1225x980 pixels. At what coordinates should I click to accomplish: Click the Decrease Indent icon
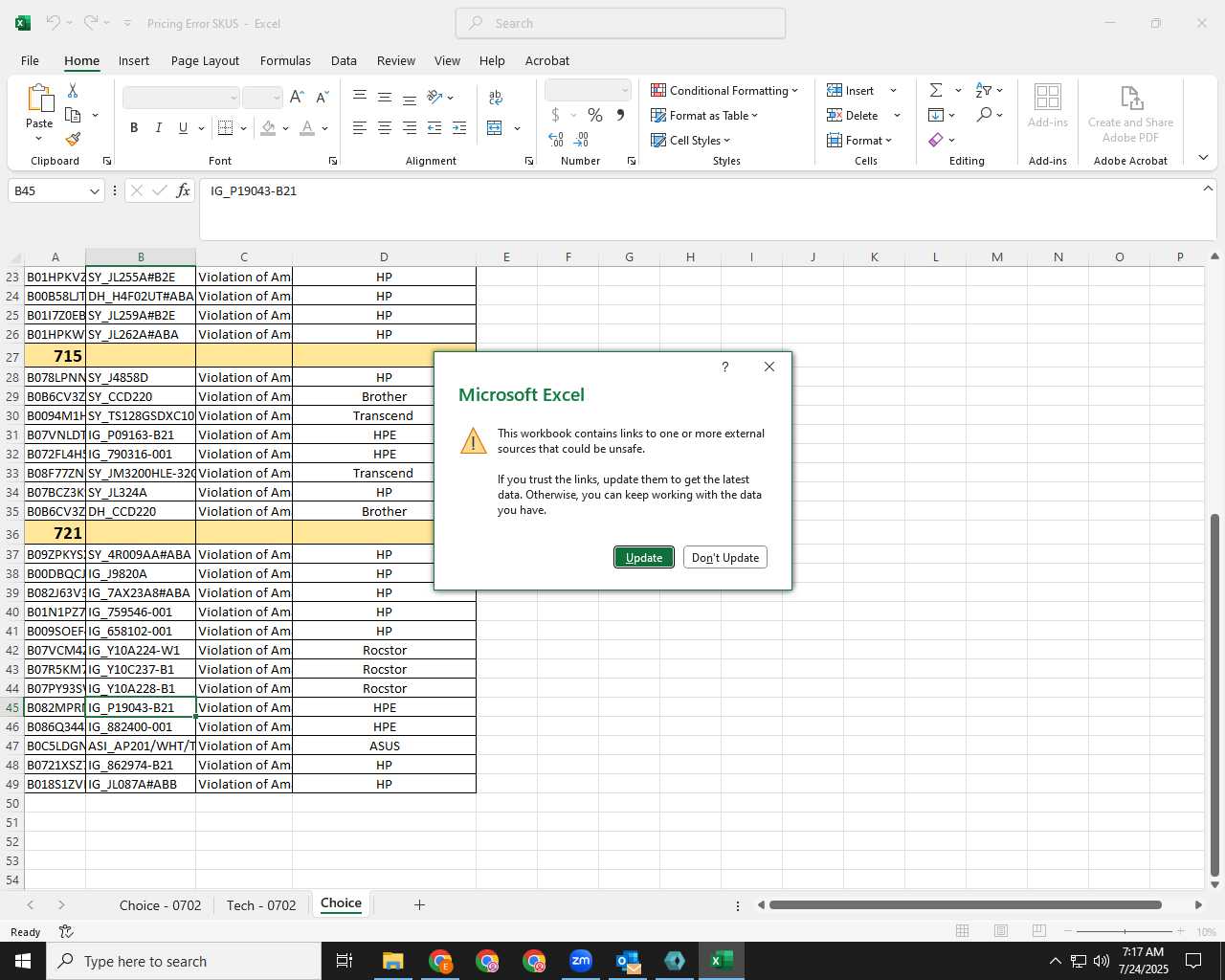click(x=434, y=127)
